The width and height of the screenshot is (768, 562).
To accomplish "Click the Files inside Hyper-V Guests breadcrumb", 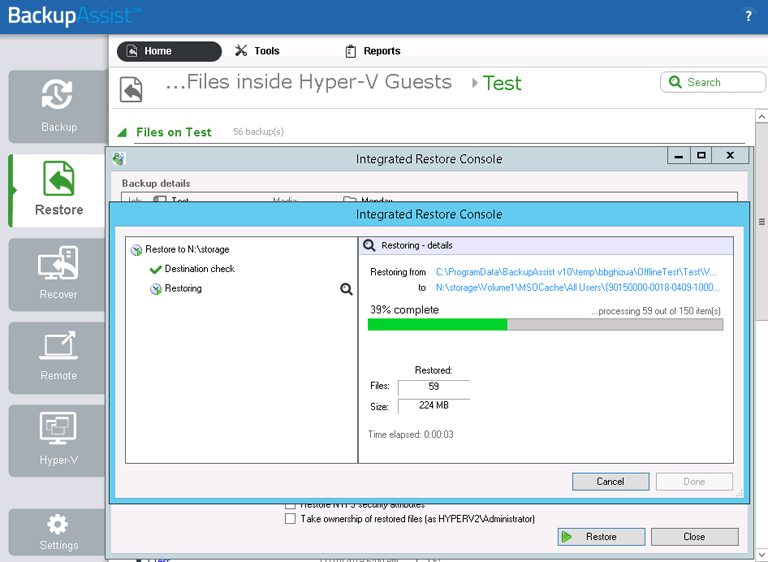I will [x=309, y=82].
